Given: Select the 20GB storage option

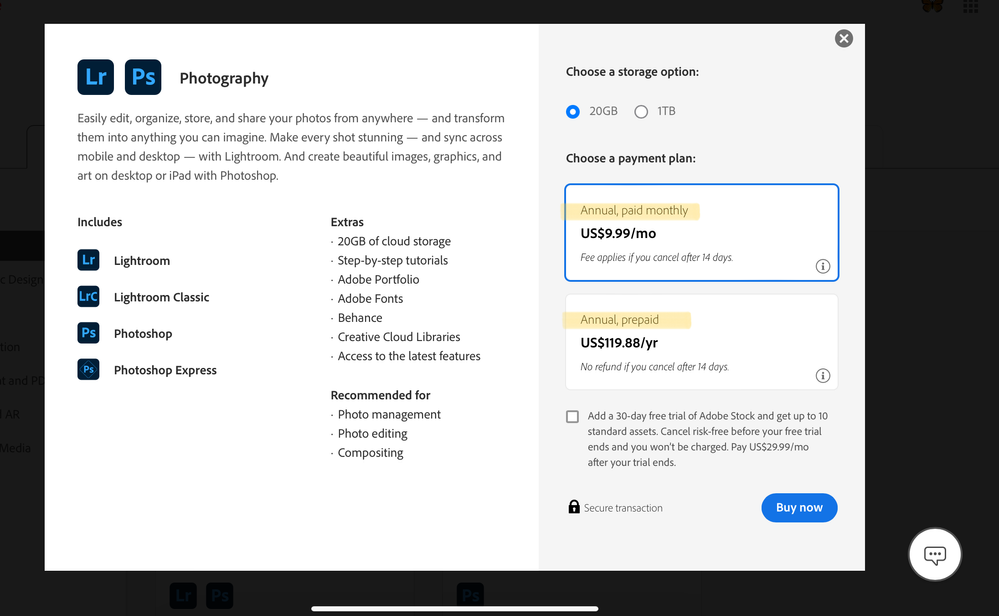Looking at the screenshot, I should 573,112.
